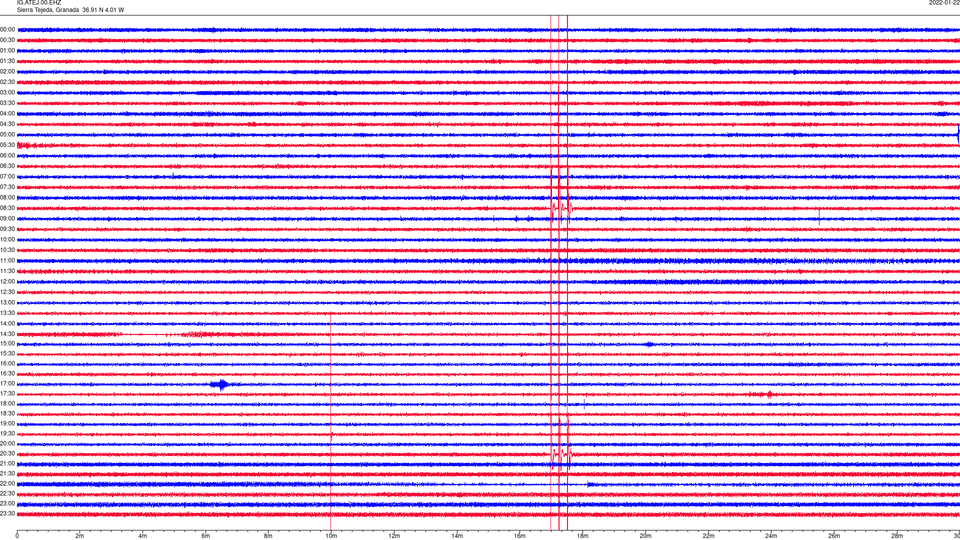This screenshot has height=540, width=960.
Task: Click the 08:30 trace time label
Action: 7,208
